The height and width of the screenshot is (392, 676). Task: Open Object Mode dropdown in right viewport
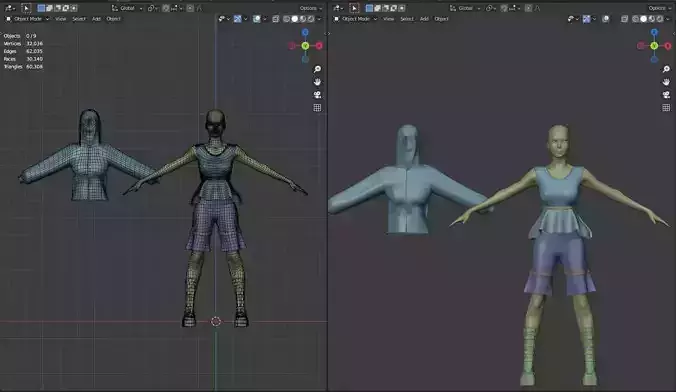coord(356,19)
